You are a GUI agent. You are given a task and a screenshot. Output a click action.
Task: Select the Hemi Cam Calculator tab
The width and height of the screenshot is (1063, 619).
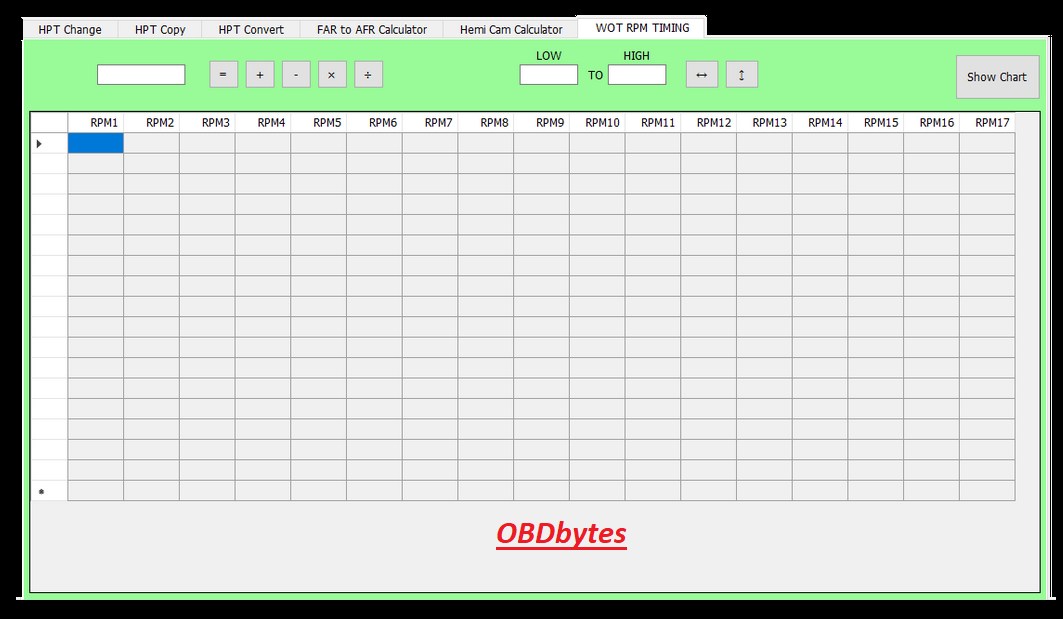(x=511, y=30)
